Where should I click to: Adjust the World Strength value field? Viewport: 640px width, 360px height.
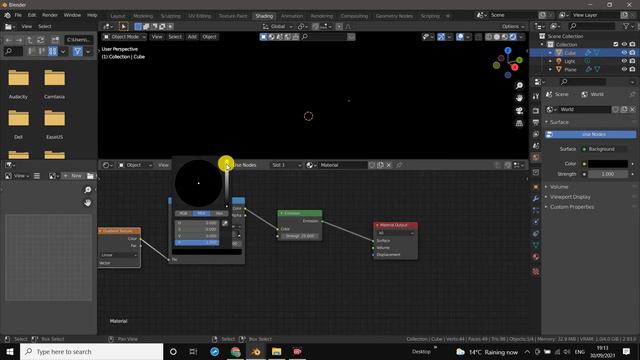608,174
